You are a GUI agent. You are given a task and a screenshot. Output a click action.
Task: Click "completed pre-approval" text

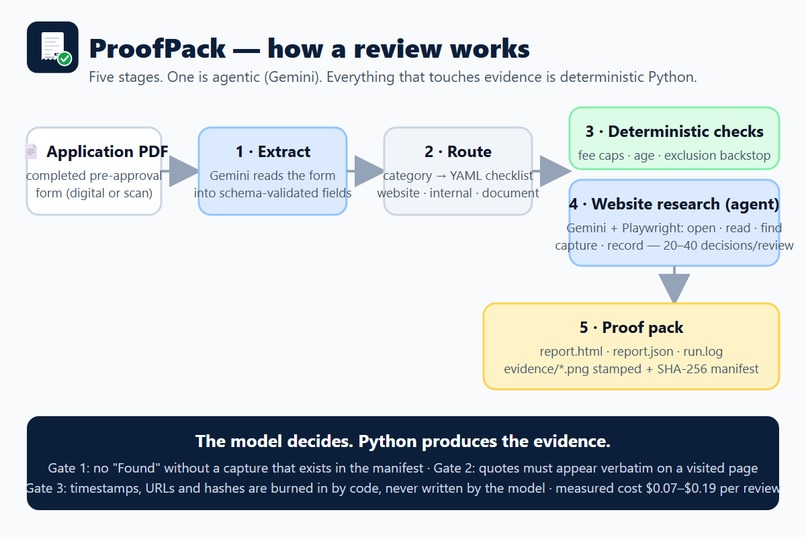(x=94, y=176)
